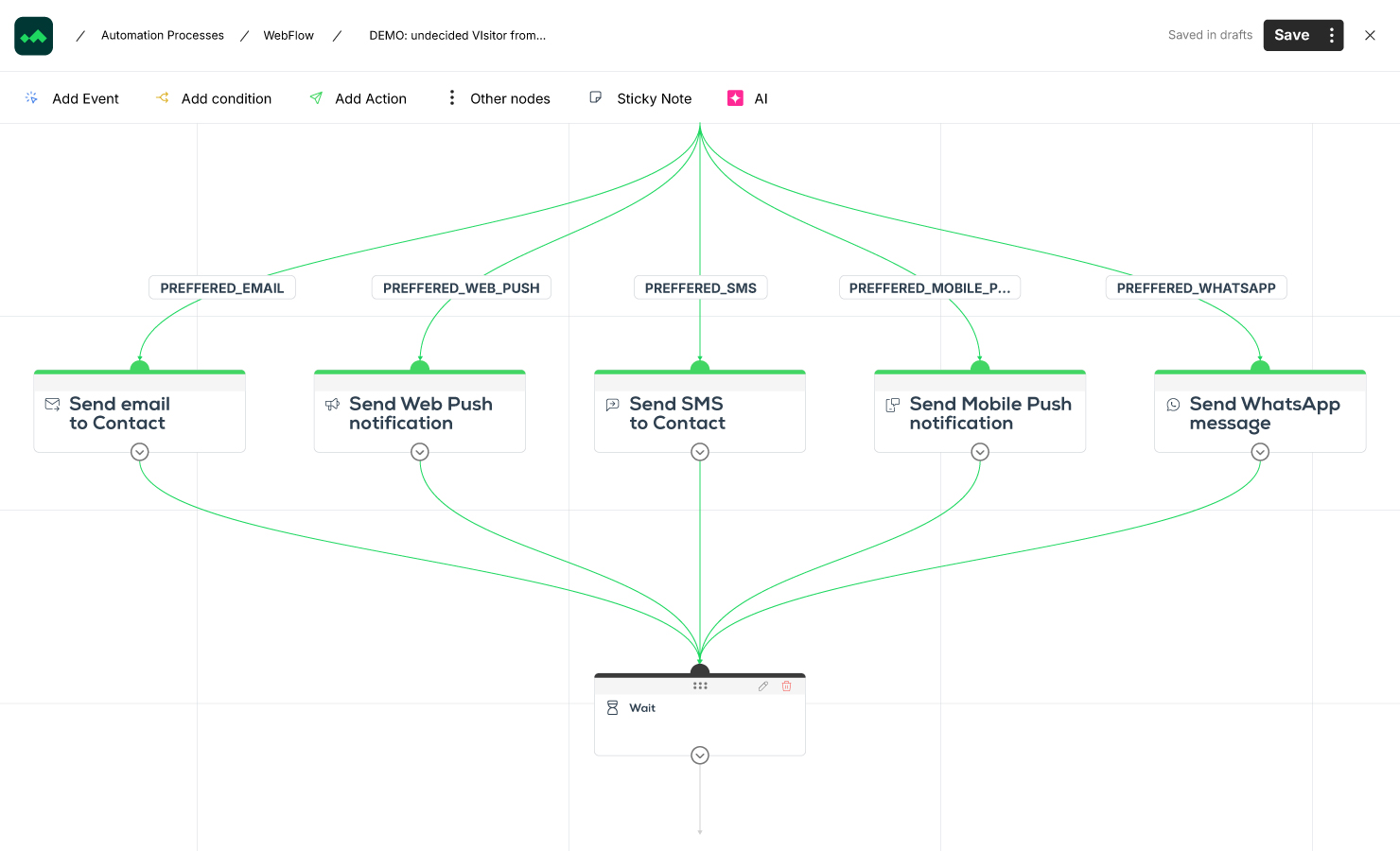Viewport: 1400px width, 851px height.
Task: Click the Wait node label
Action: pos(642,707)
